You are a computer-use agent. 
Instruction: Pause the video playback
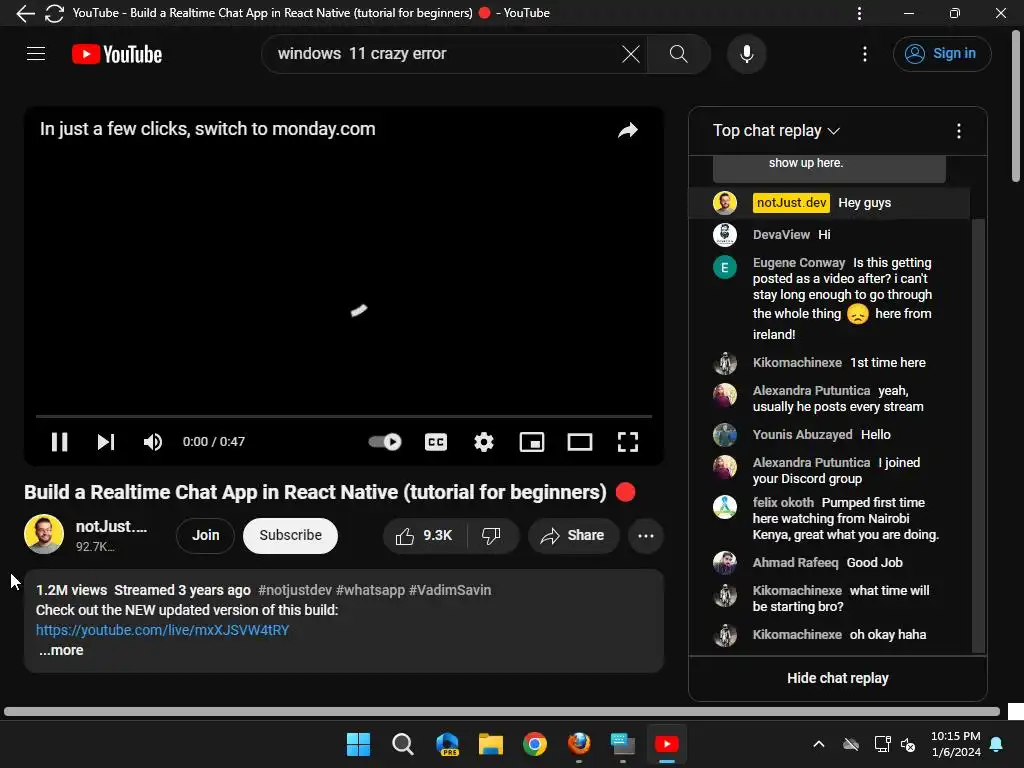pos(59,442)
